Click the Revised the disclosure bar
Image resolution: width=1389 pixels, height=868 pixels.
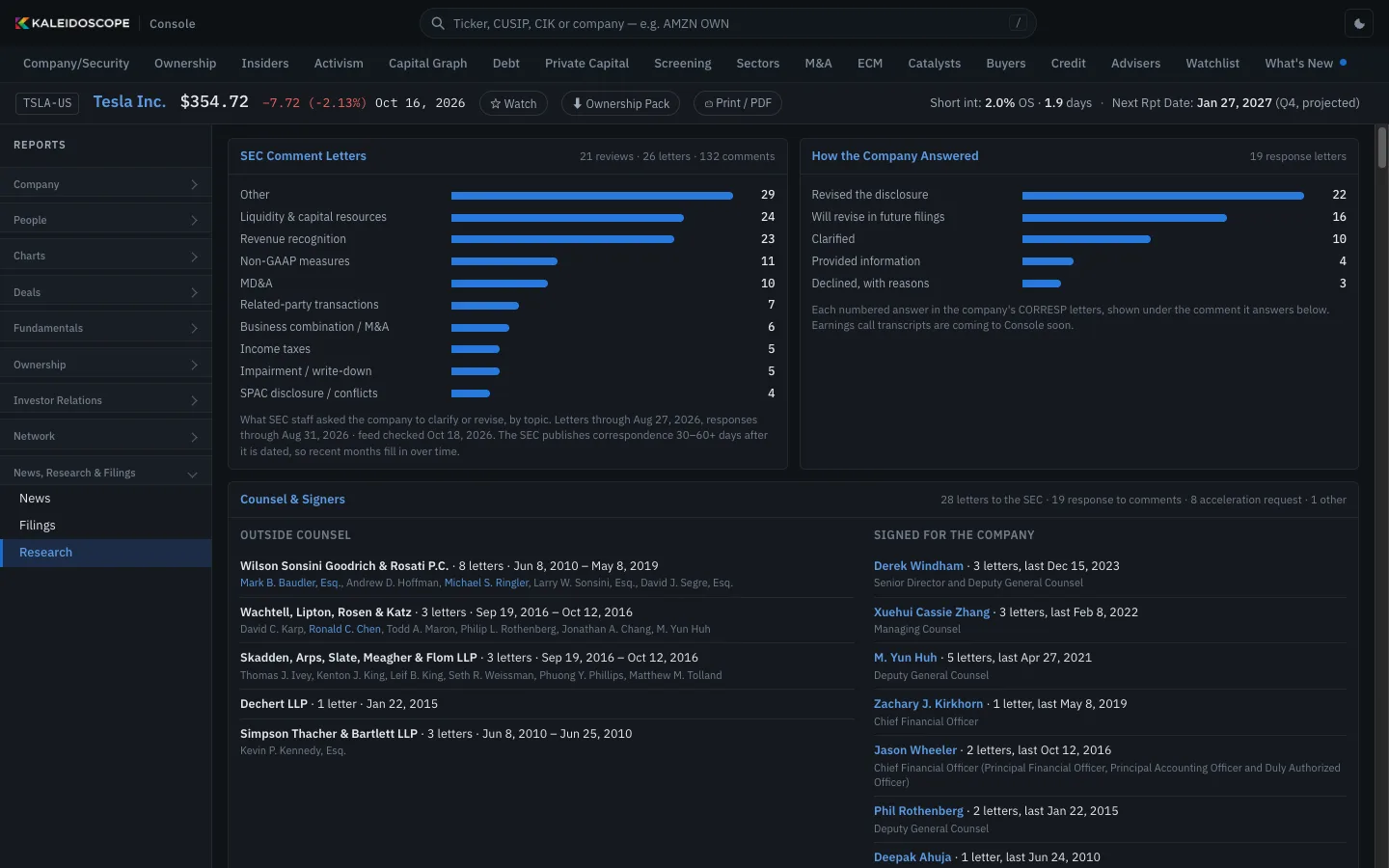(x=1163, y=196)
